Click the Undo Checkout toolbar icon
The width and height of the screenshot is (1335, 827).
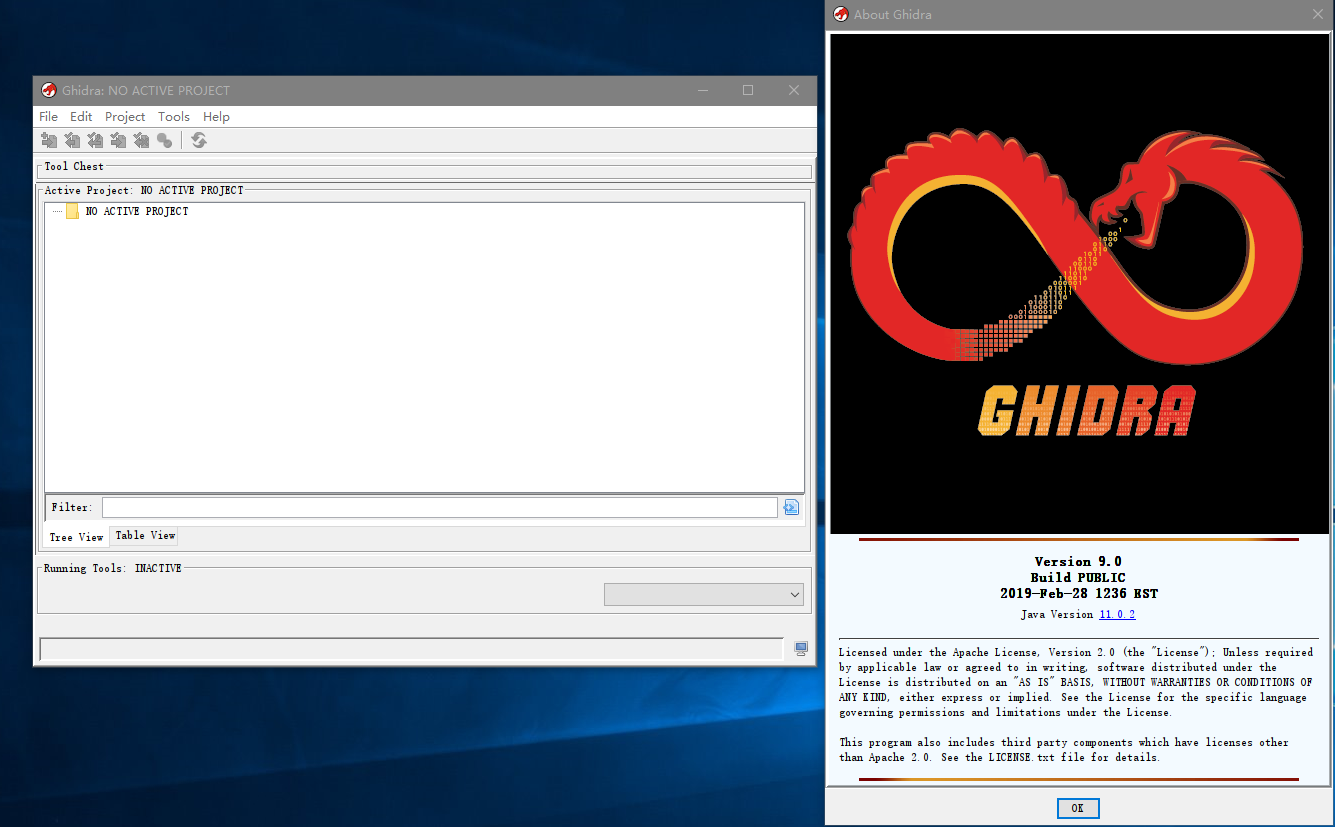click(141, 141)
